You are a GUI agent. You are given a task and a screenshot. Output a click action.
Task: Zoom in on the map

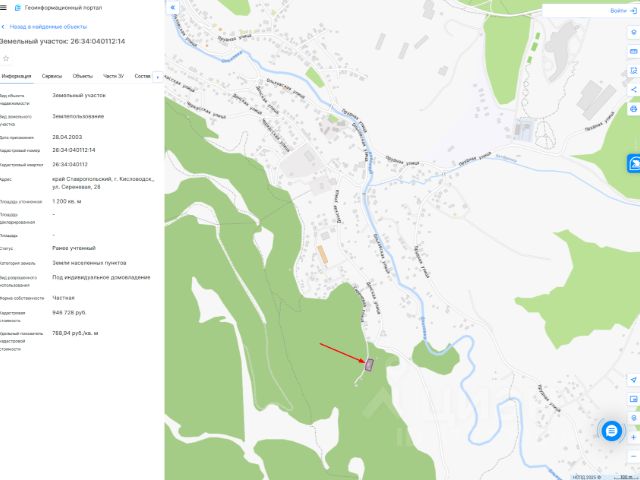tap(633, 437)
